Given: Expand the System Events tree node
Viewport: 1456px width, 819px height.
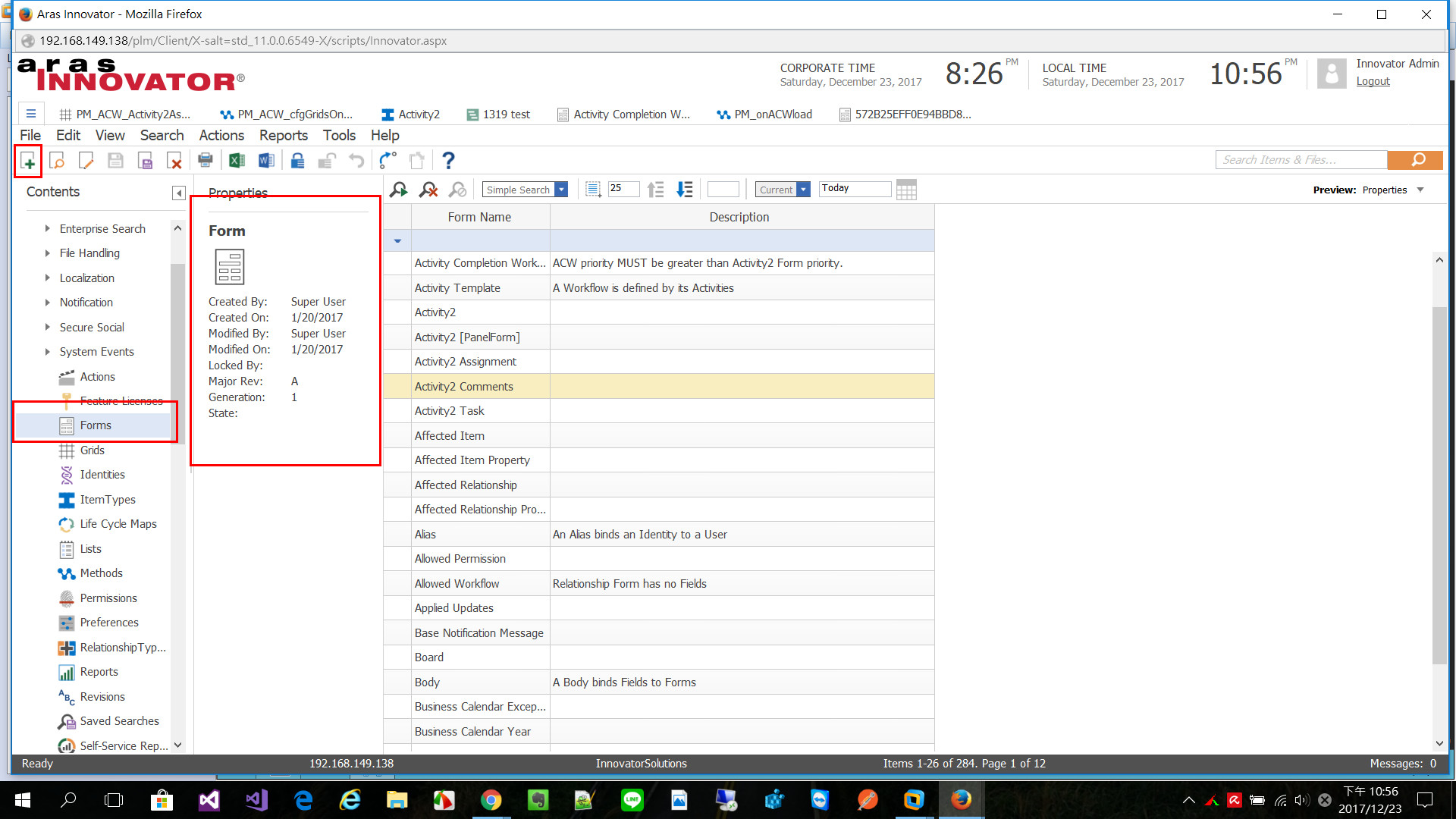Looking at the screenshot, I should (x=47, y=352).
